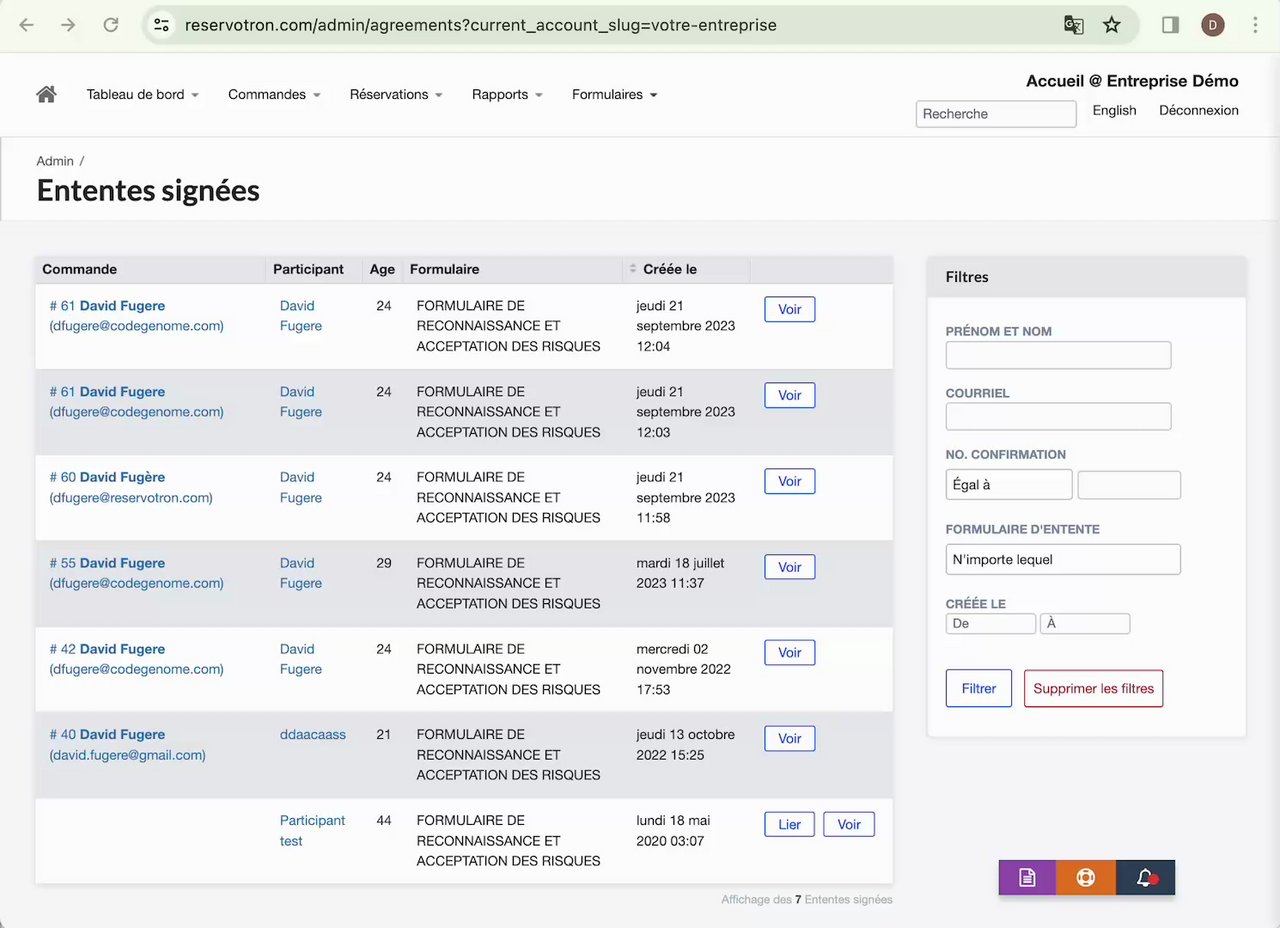Click the purple document icon
The width and height of the screenshot is (1280, 928).
point(1027,878)
